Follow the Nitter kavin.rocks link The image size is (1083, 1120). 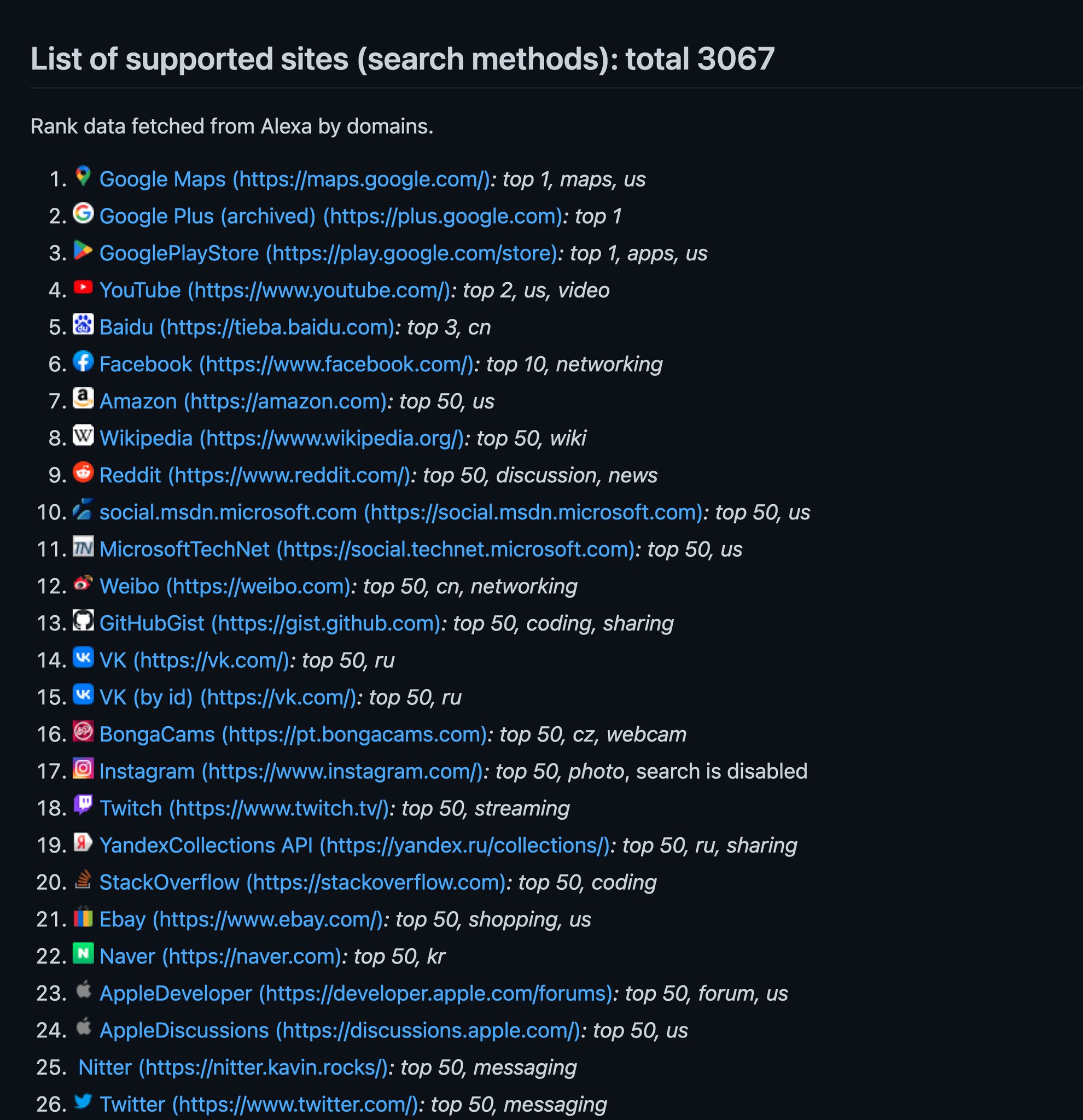[233, 1067]
